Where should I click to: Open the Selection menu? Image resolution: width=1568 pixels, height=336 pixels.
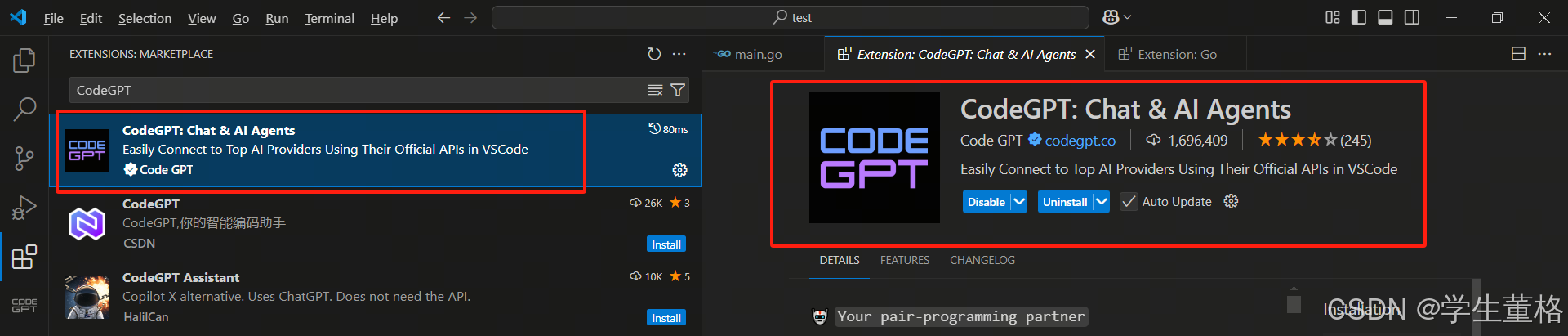145,18
